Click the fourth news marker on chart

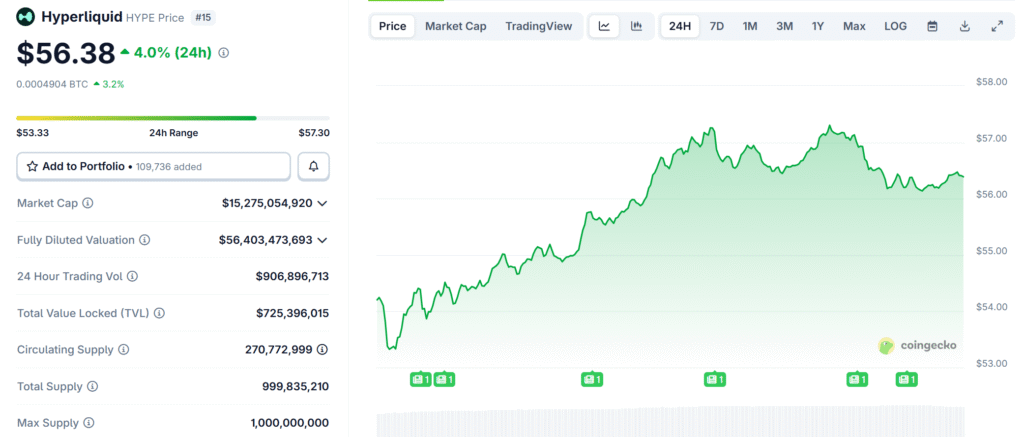(x=714, y=379)
